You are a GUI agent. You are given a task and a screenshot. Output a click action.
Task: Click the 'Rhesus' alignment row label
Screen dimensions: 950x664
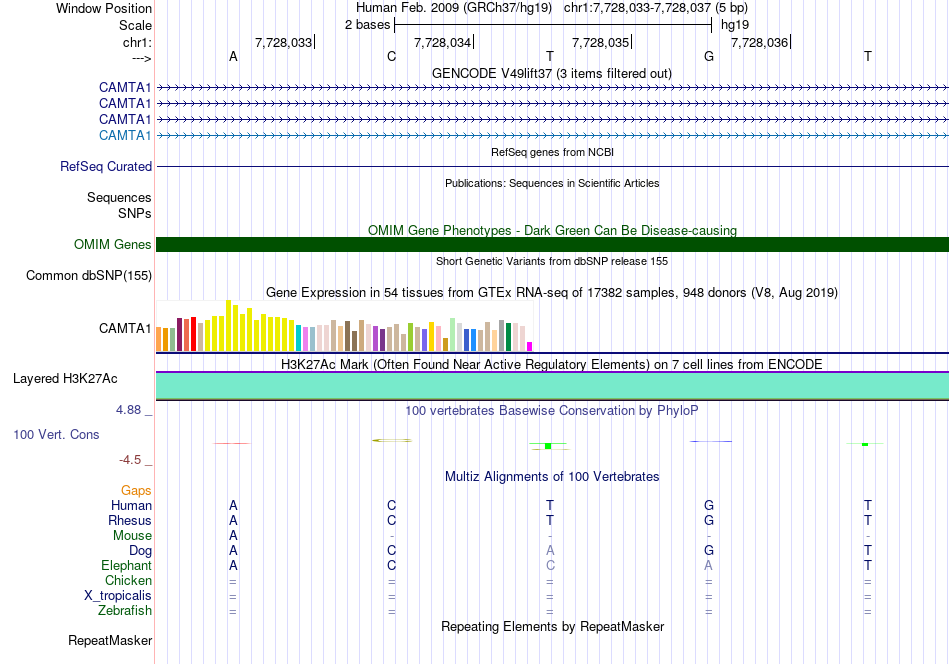[x=130, y=520]
